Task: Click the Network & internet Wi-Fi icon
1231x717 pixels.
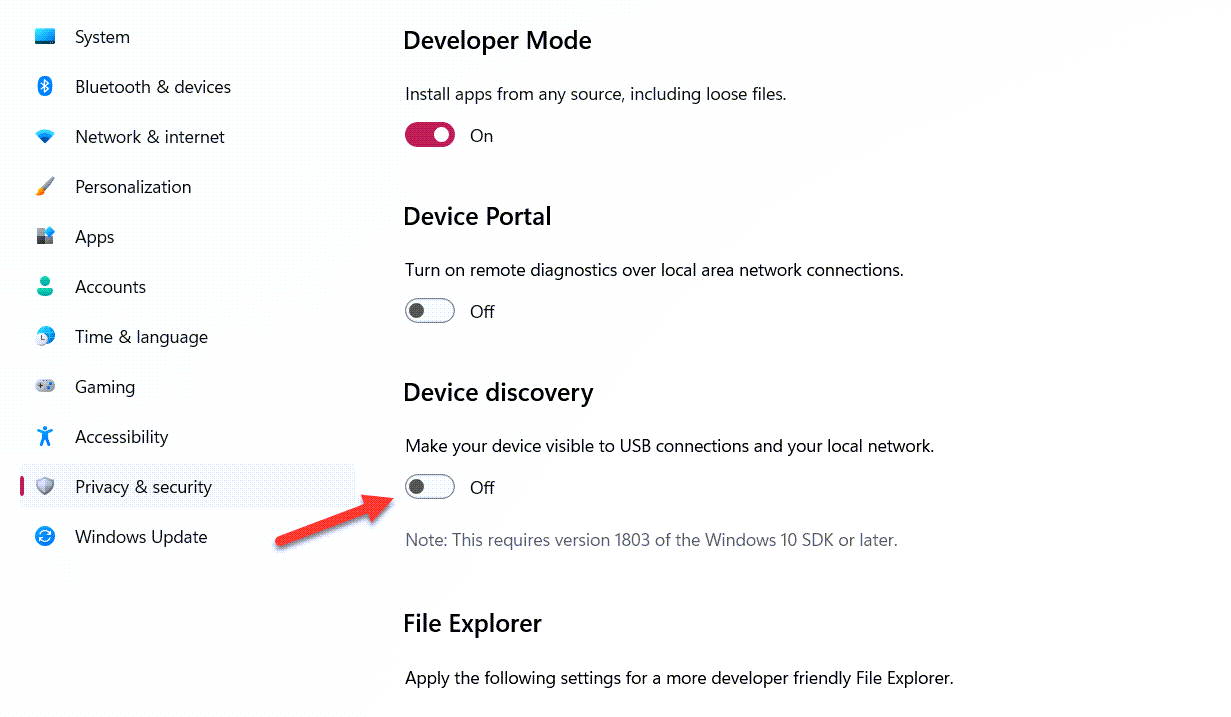Action: (x=45, y=137)
